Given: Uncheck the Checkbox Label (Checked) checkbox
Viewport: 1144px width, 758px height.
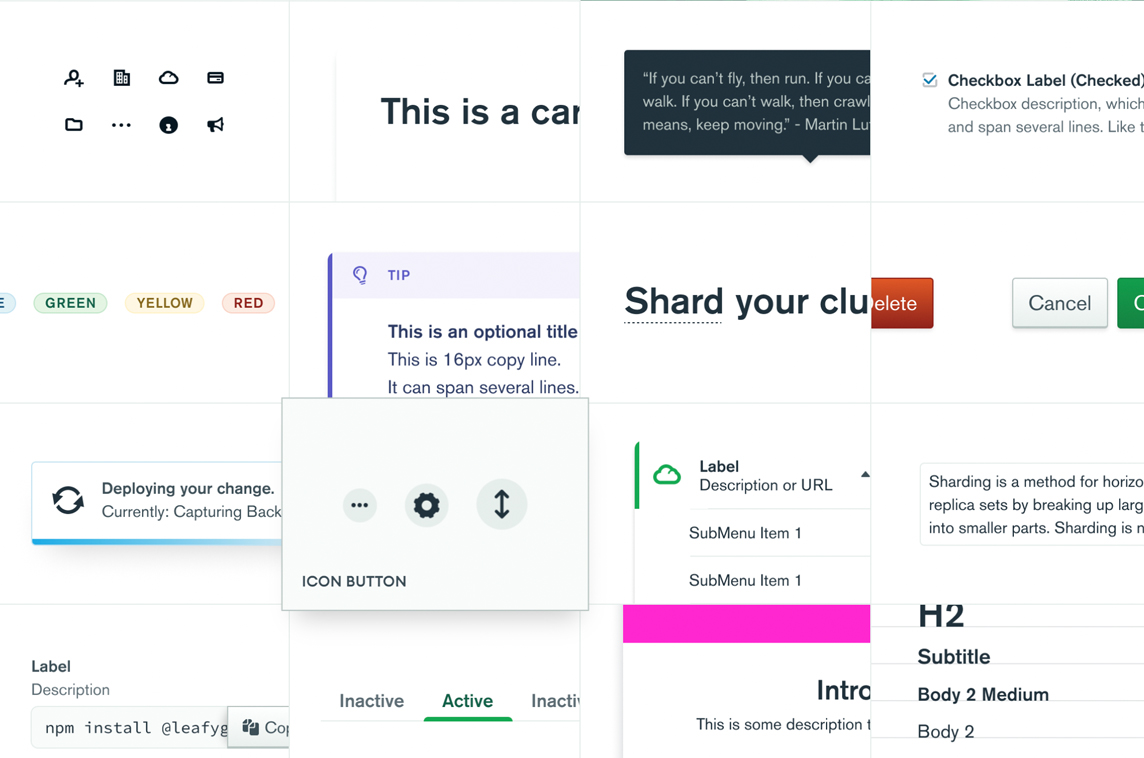Looking at the screenshot, I should [930, 80].
